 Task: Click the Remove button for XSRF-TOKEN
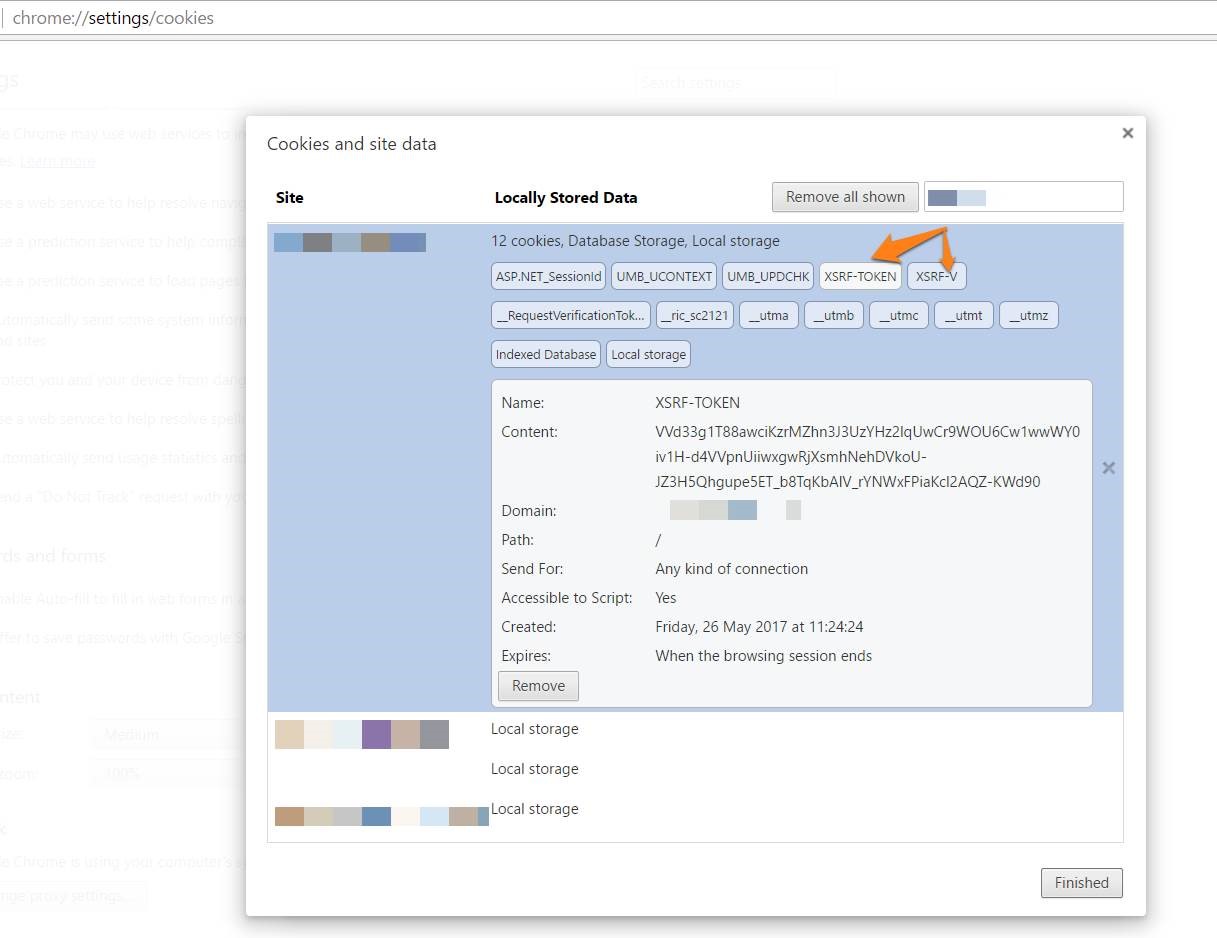538,686
